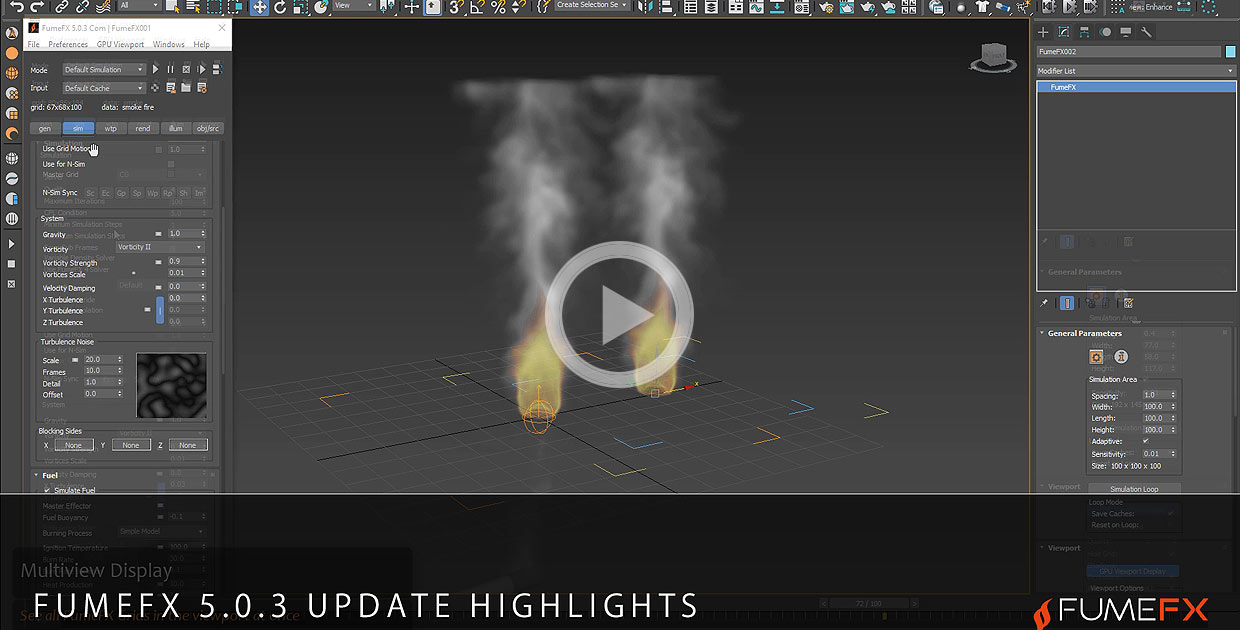Screen dimensions: 1240x630
Task: Toggle the 3D Snaps button
Action: pos(456,7)
